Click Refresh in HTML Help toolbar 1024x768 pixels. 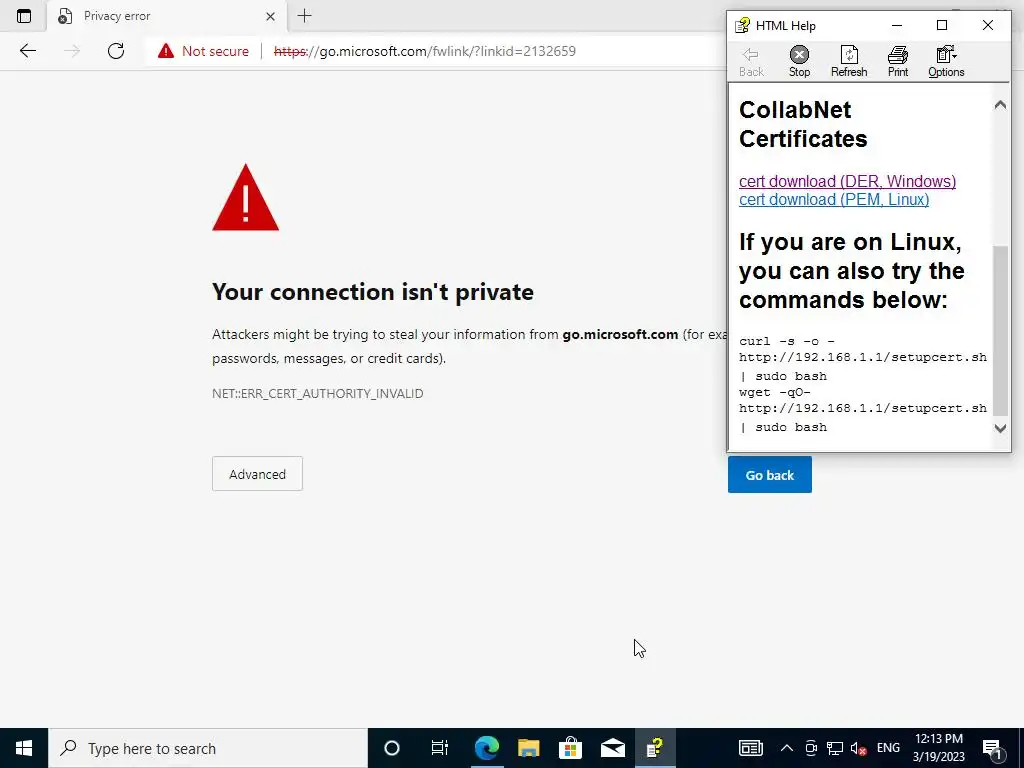coord(849,62)
